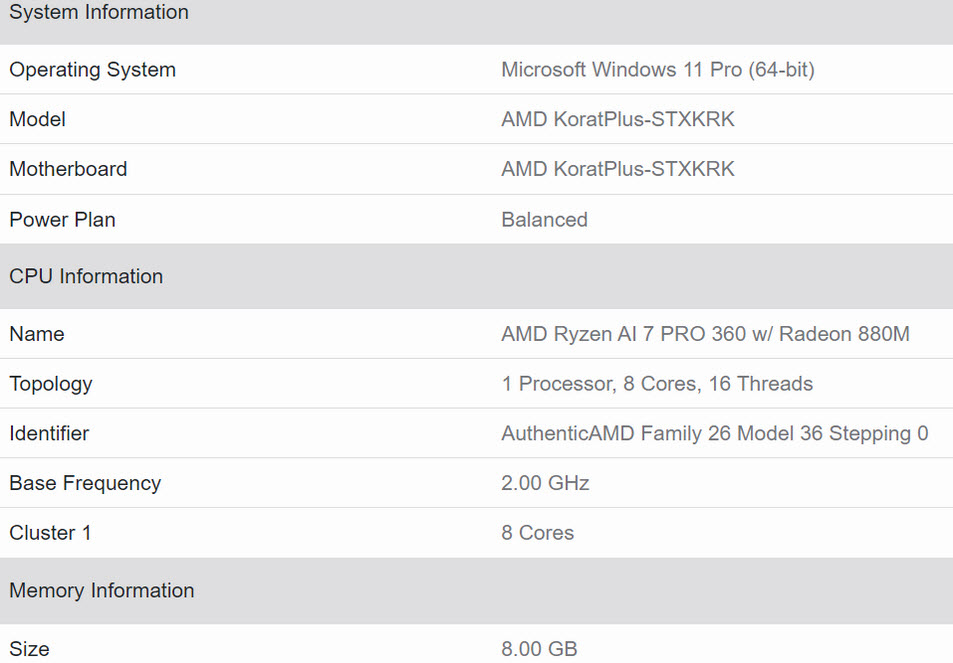This screenshot has width=953, height=663.
Task: Select the Balanced power plan value
Action: (x=544, y=220)
